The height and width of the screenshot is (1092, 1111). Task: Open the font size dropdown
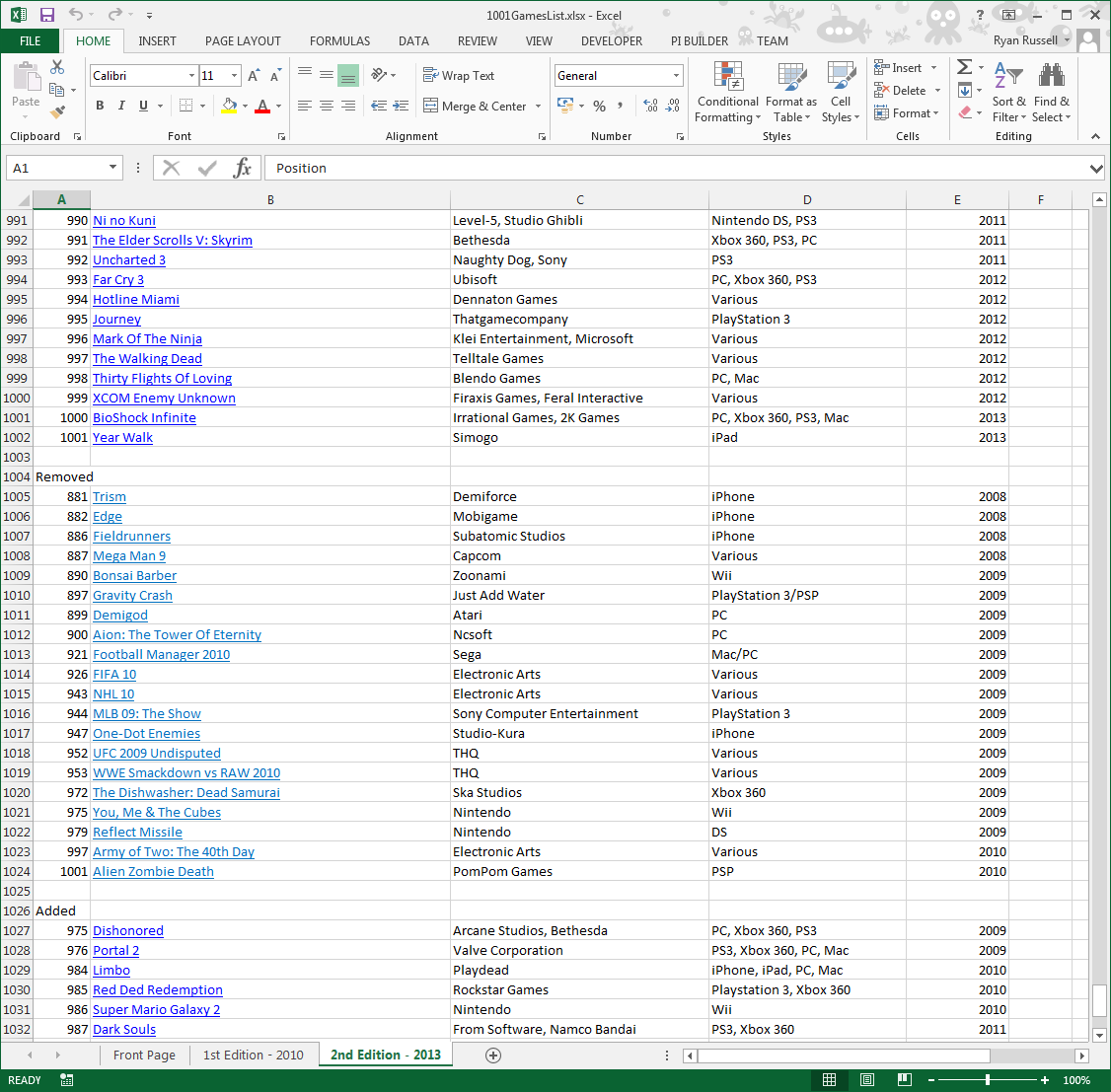pyautogui.click(x=234, y=75)
